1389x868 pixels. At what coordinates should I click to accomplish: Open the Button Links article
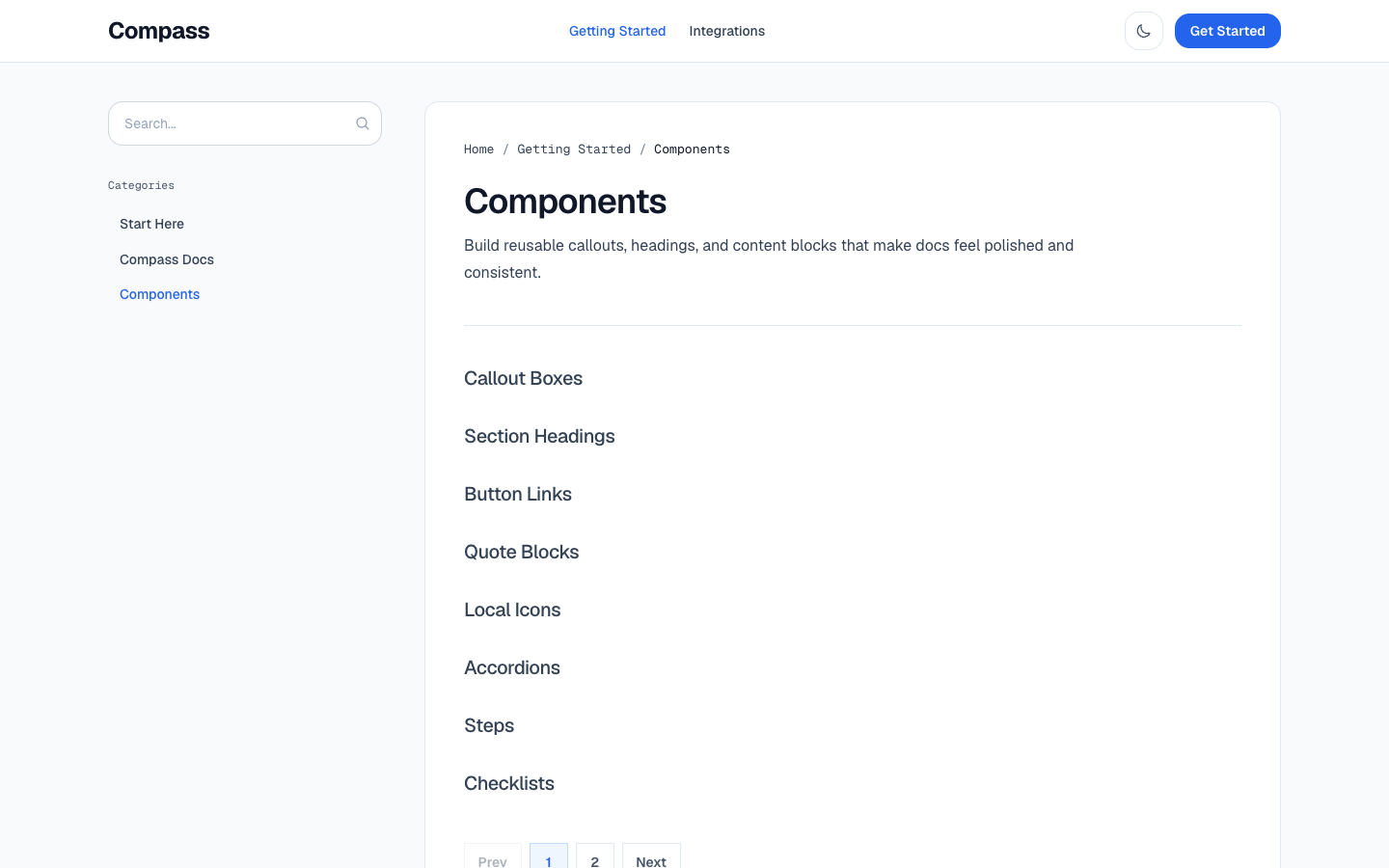[518, 494]
